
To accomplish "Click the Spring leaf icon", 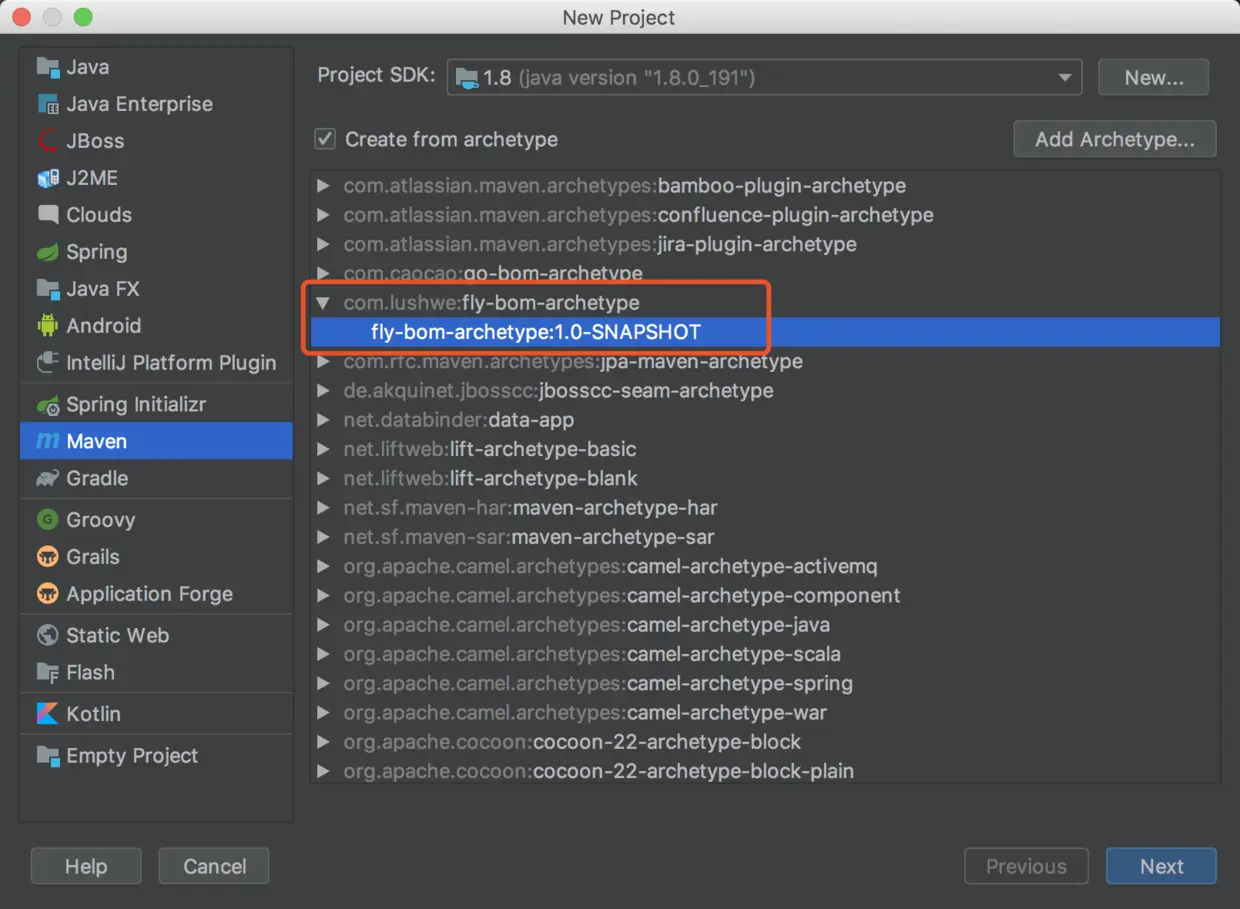I will (x=48, y=252).
